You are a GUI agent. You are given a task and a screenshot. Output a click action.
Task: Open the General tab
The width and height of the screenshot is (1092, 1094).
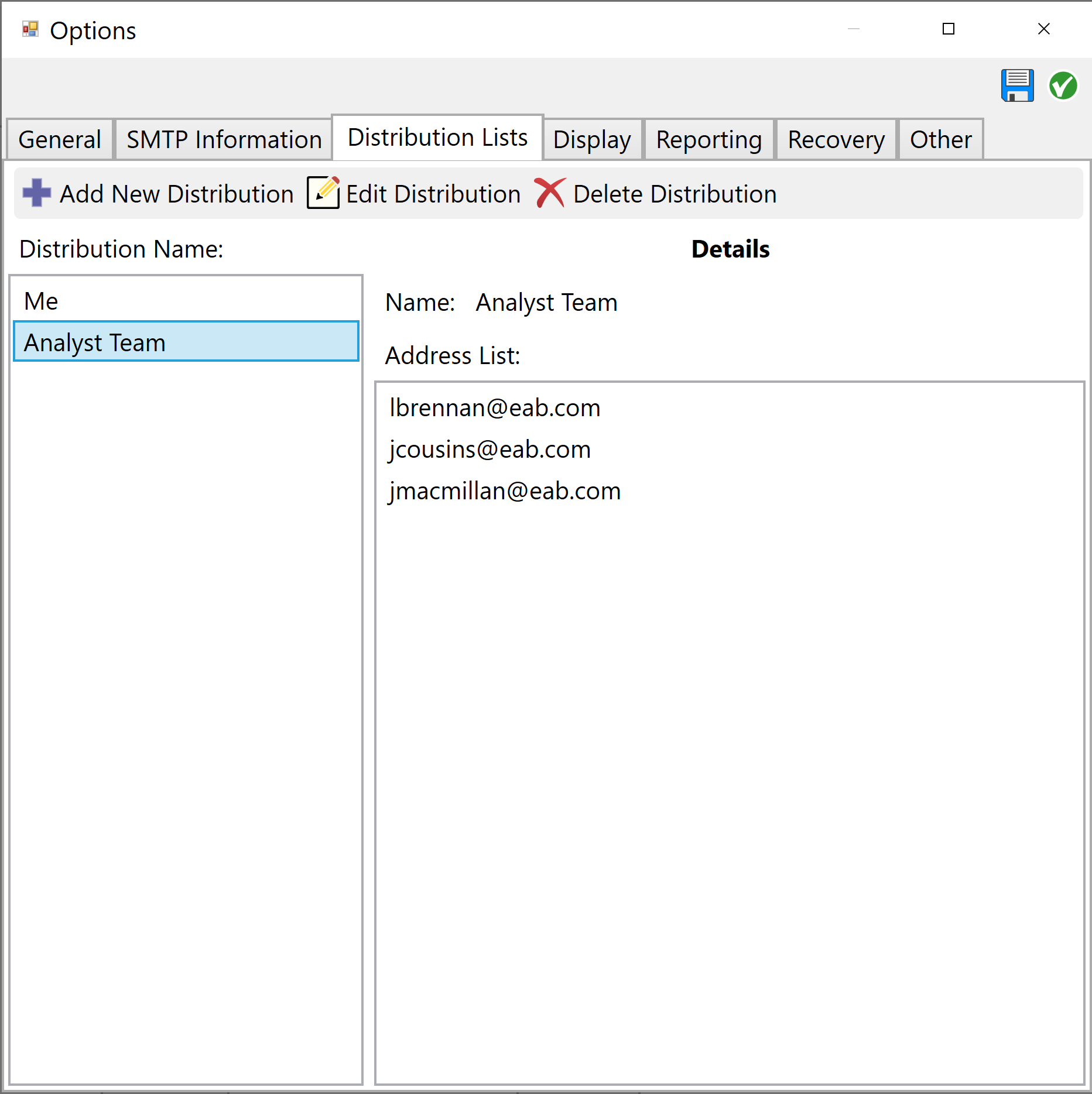tap(60, 139)
